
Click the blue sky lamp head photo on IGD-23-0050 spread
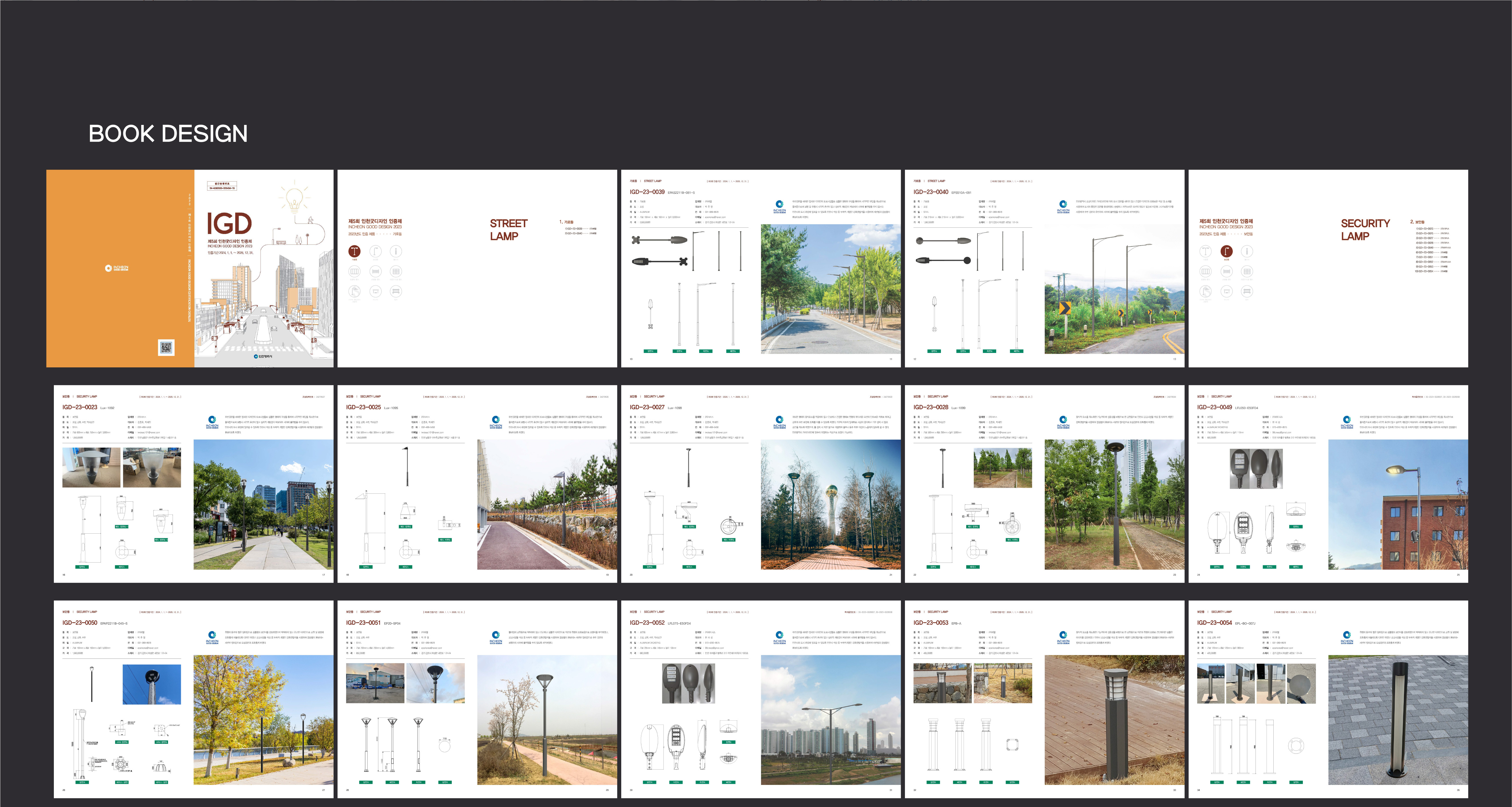(x=152, y=684)
